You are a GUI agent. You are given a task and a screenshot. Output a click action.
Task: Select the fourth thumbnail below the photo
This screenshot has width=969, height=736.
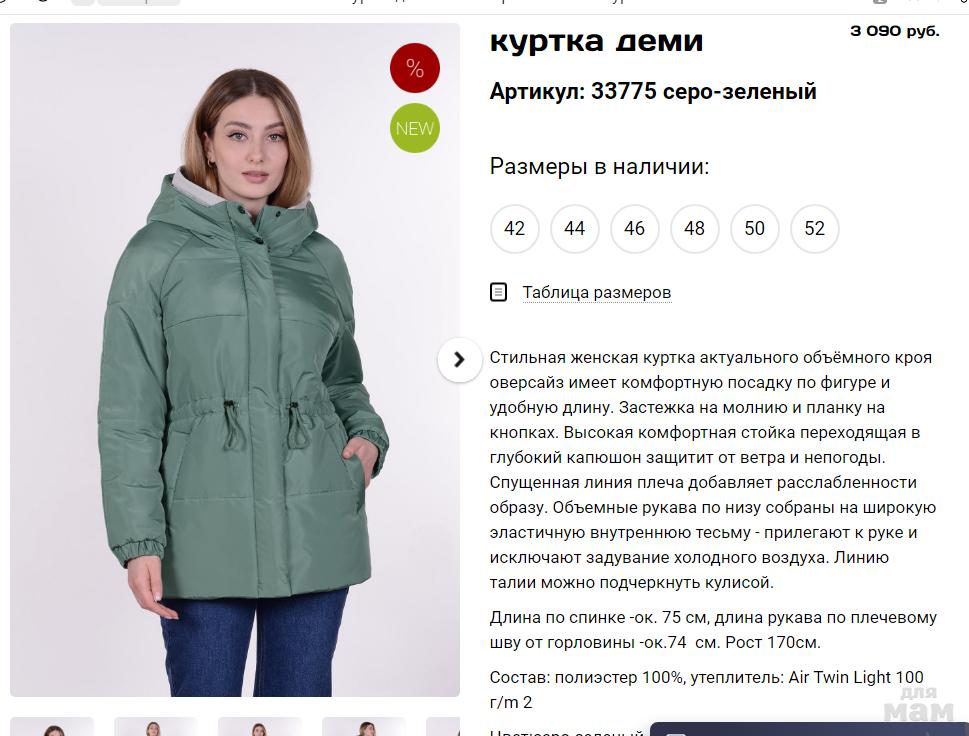364,726
